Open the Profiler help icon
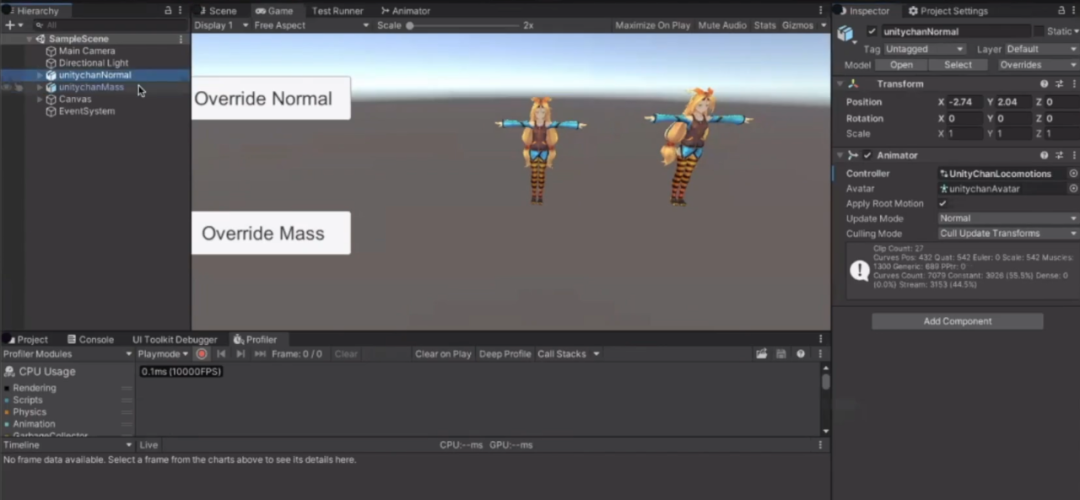The image size is (1080, 500). pyautogui.click(x=800, y=354)
